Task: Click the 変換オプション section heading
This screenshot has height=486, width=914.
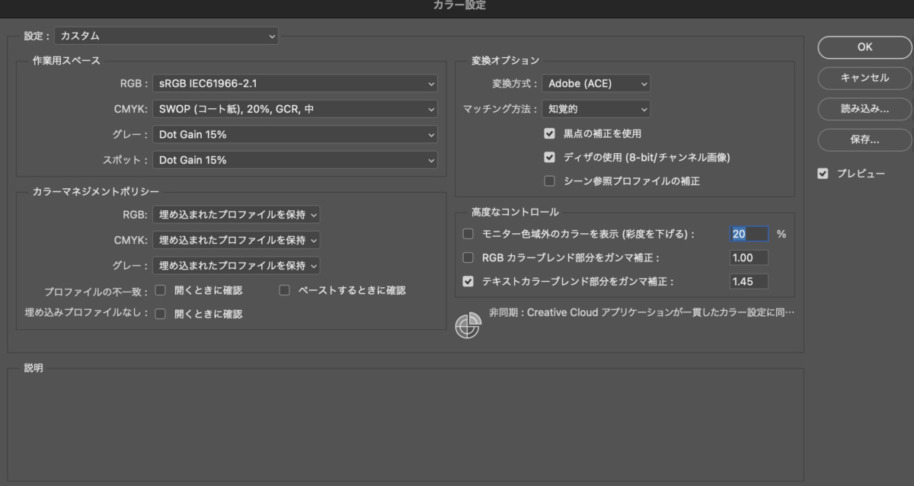Action: pyautogui.click(x=505, y=61)
